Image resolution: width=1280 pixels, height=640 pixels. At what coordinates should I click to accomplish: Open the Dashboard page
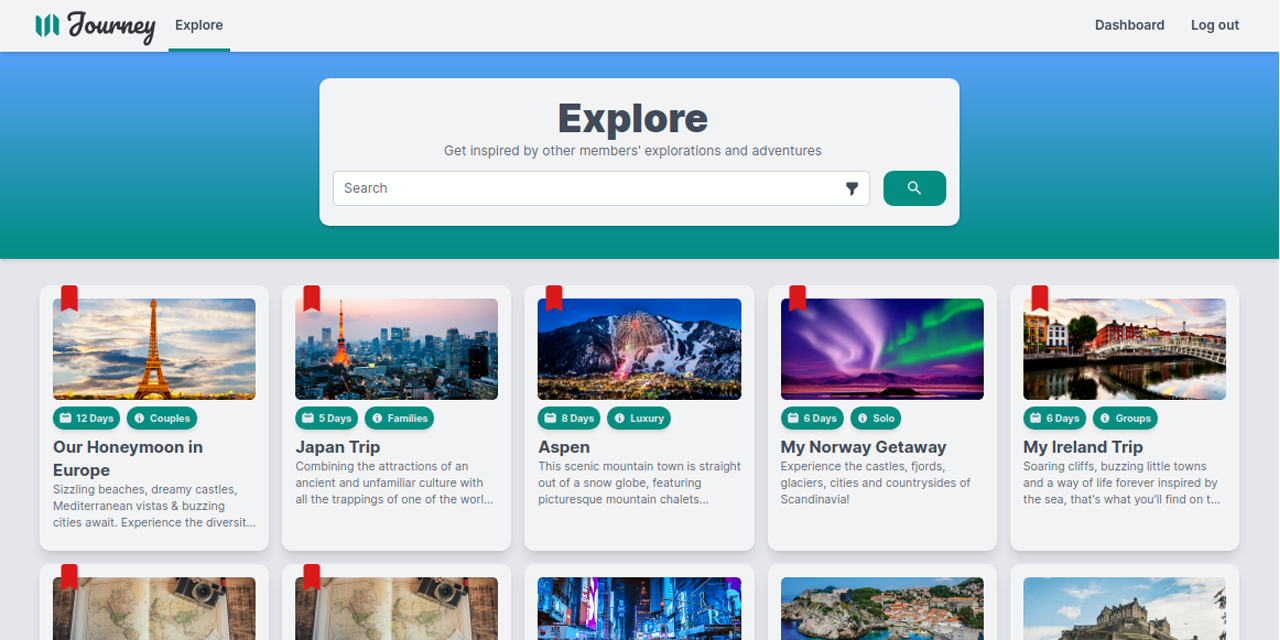click(x=1130, y=25)
